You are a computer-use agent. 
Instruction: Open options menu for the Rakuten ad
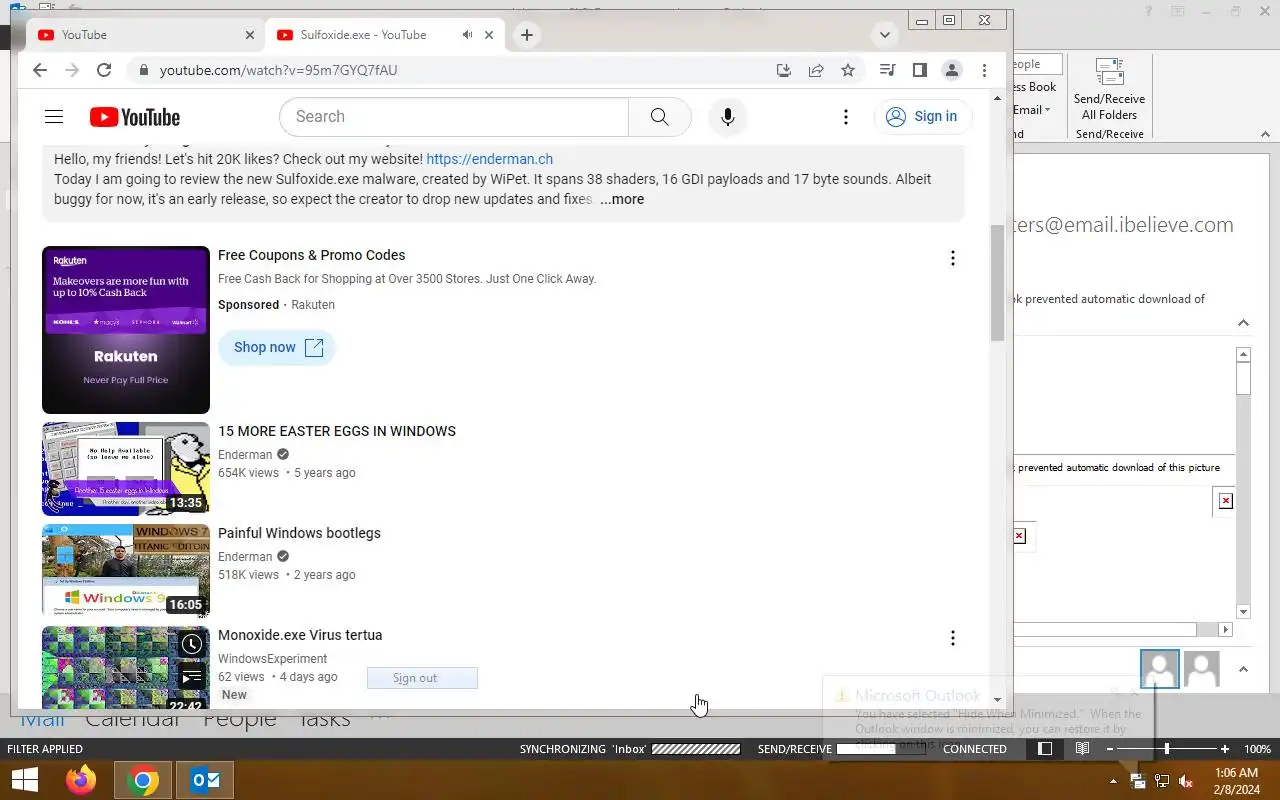[953, 258]
